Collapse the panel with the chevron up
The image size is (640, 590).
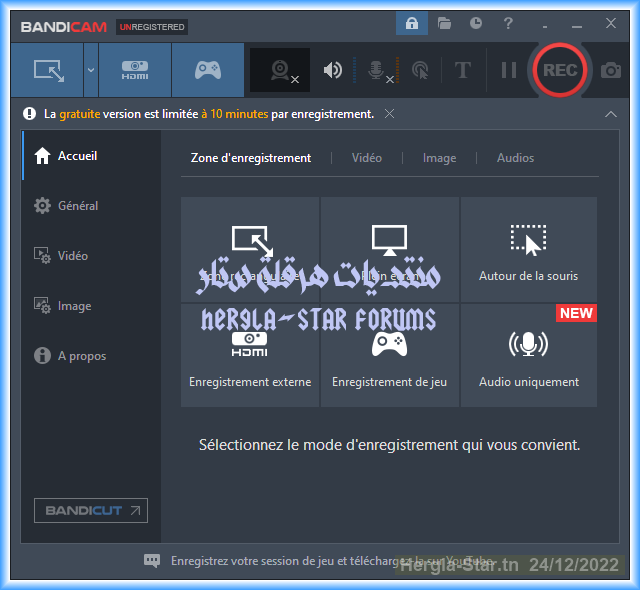click(x=611, y=114)
